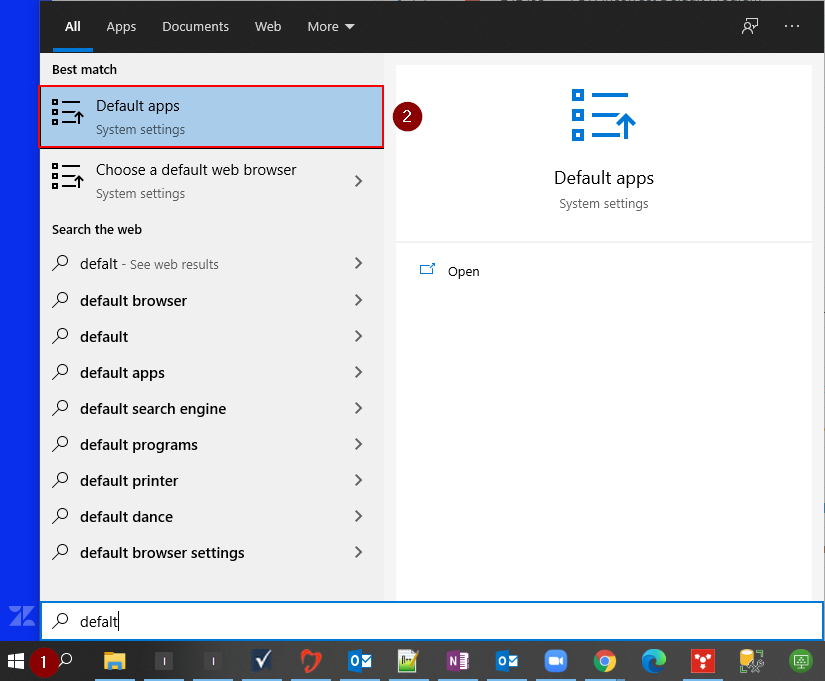Switch to the Documents search tab
Image resolution: width=825 pixels, height=681 pixels.
click(x=195, y=27)
